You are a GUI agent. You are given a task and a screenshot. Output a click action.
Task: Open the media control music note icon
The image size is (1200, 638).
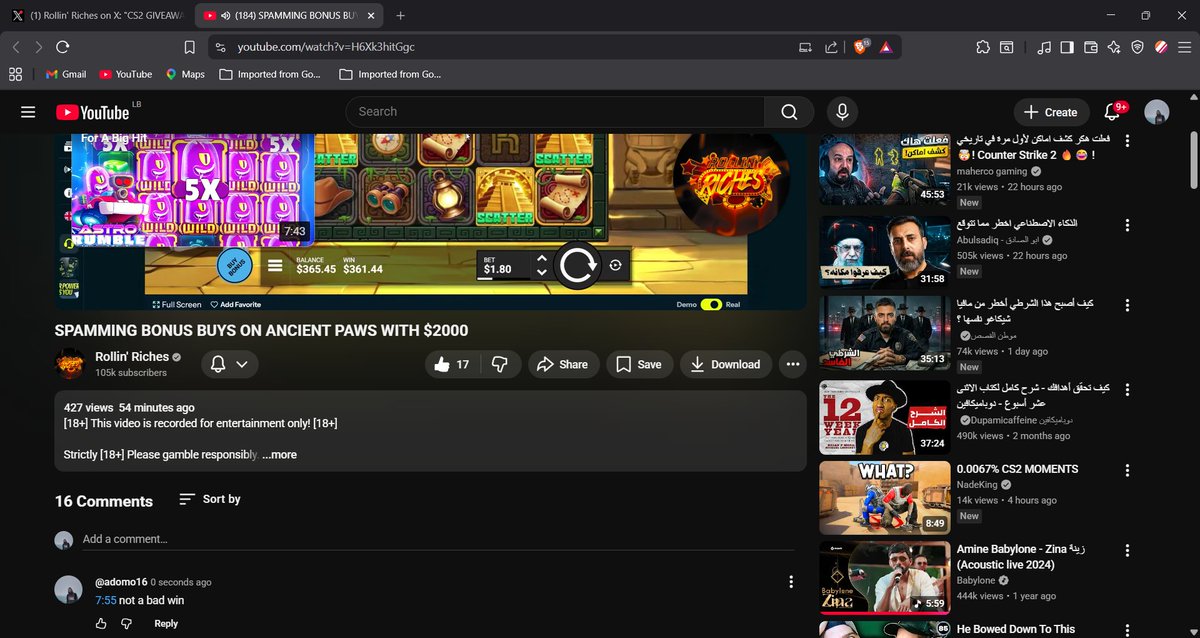tap(1044, 47)
